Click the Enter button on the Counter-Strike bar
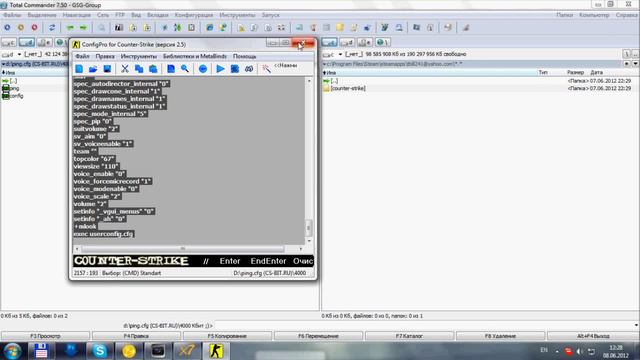This screenshot has width=640, height=360. [230, 261]
